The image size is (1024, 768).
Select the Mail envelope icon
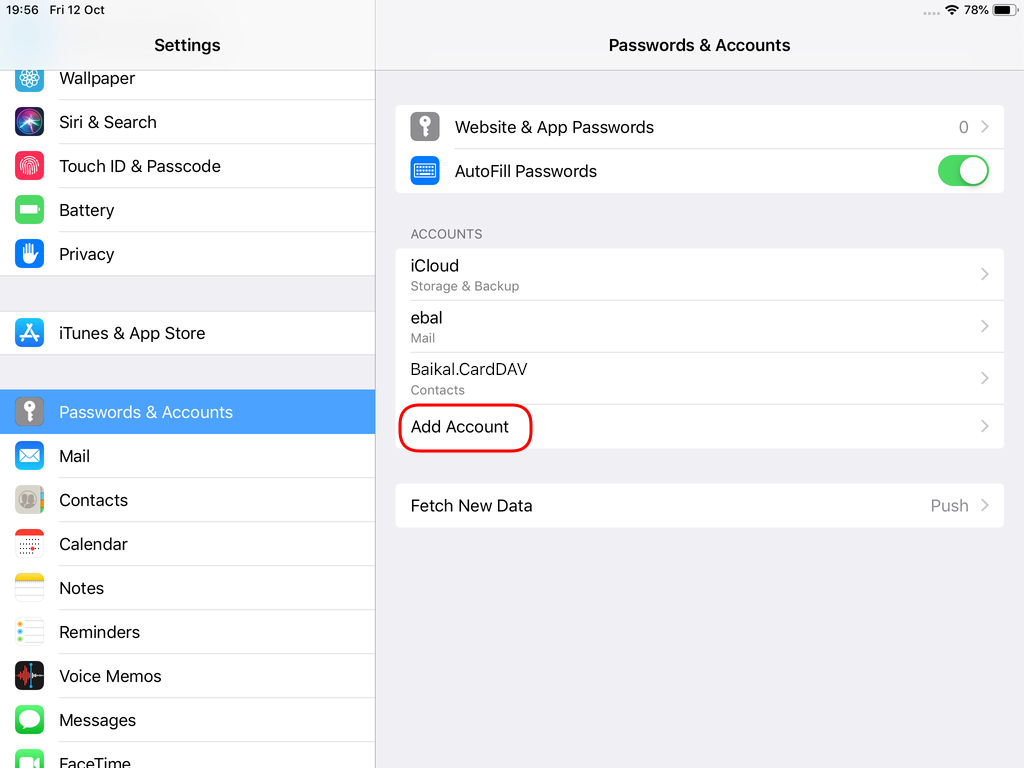[x=29, y=455]
